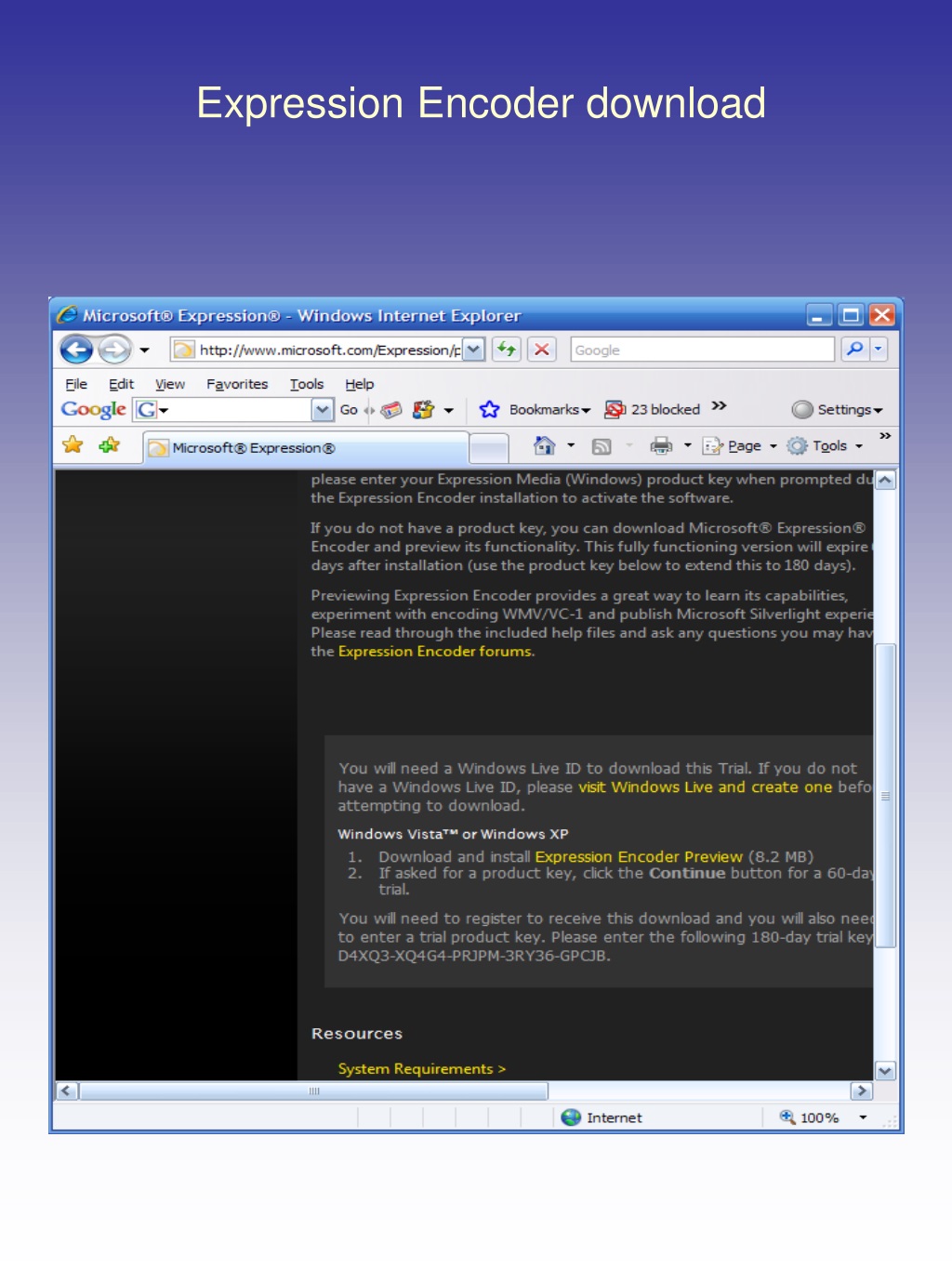The width and height of the screenshot is (952, 1269).
Task: Open the Bookmarks dropdown
Action: click(x=549, y=410)
